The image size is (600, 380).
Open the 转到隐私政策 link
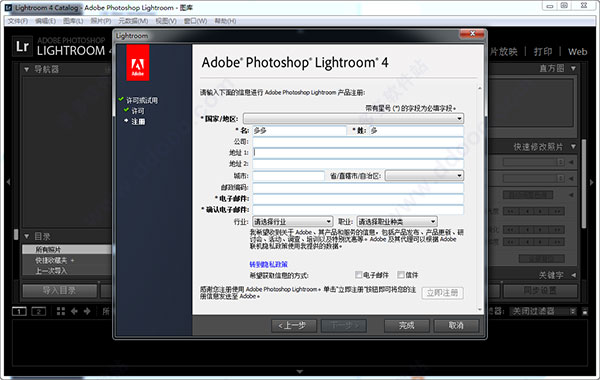coord(268,264)
